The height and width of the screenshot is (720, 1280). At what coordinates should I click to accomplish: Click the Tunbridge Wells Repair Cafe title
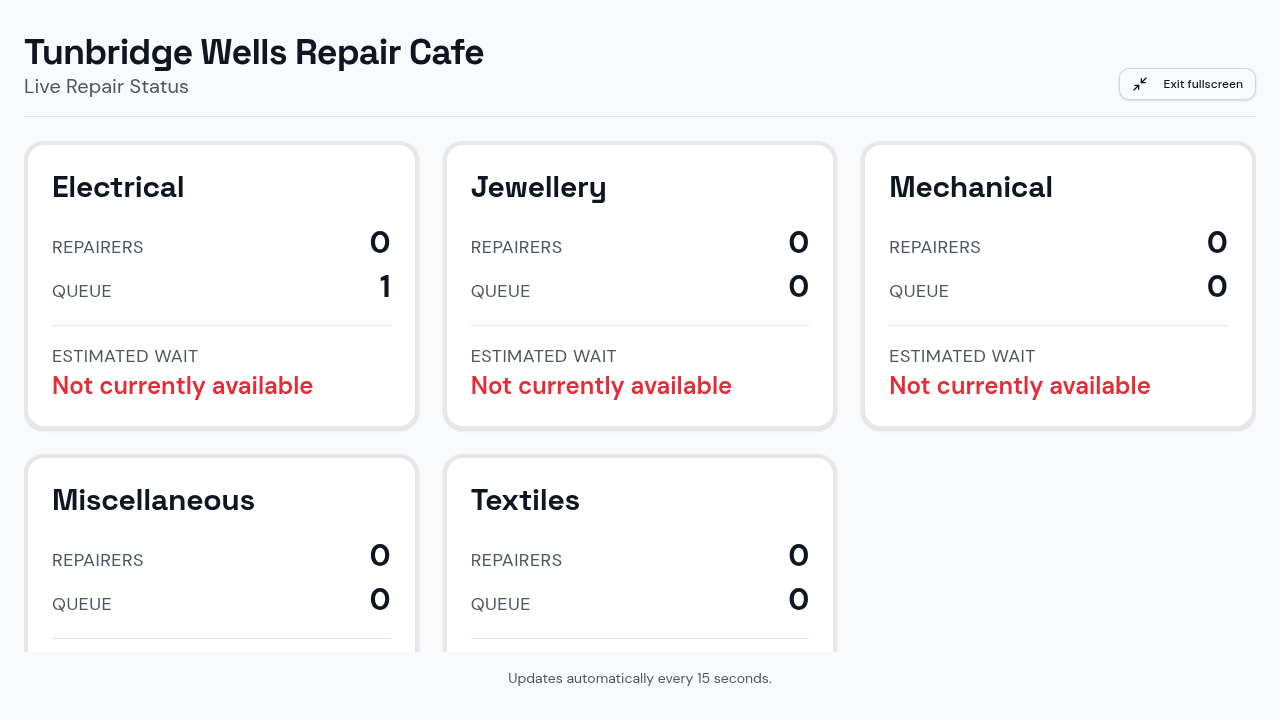pyautogui.click(x=254, y=52)
